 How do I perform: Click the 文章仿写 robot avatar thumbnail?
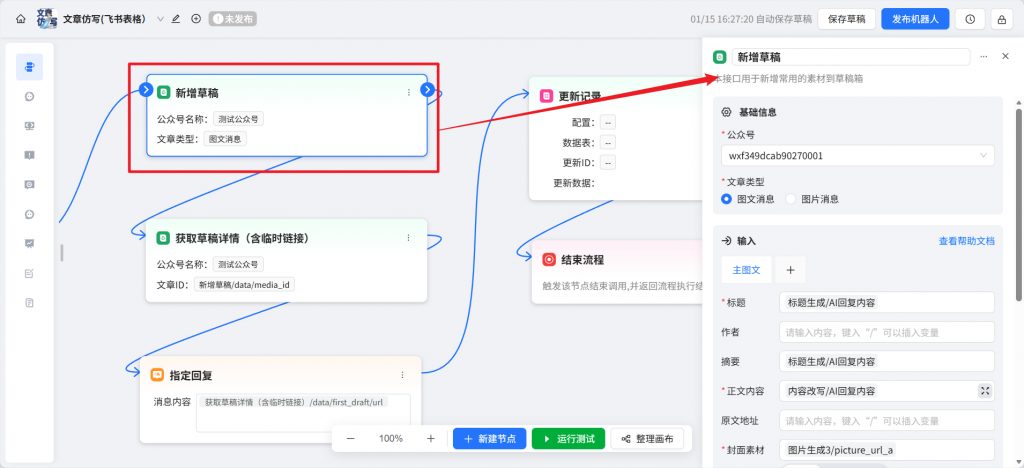[x=46, y=18]
